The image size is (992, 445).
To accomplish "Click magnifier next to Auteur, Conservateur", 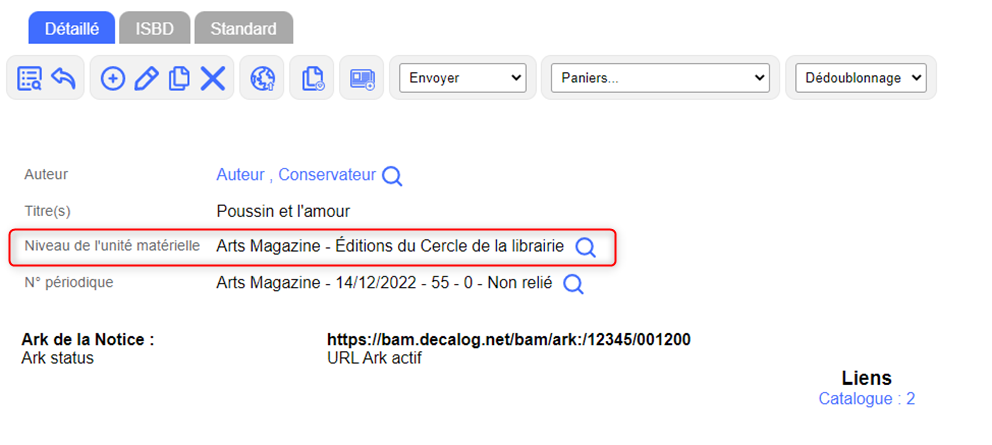I will (392, 176).
